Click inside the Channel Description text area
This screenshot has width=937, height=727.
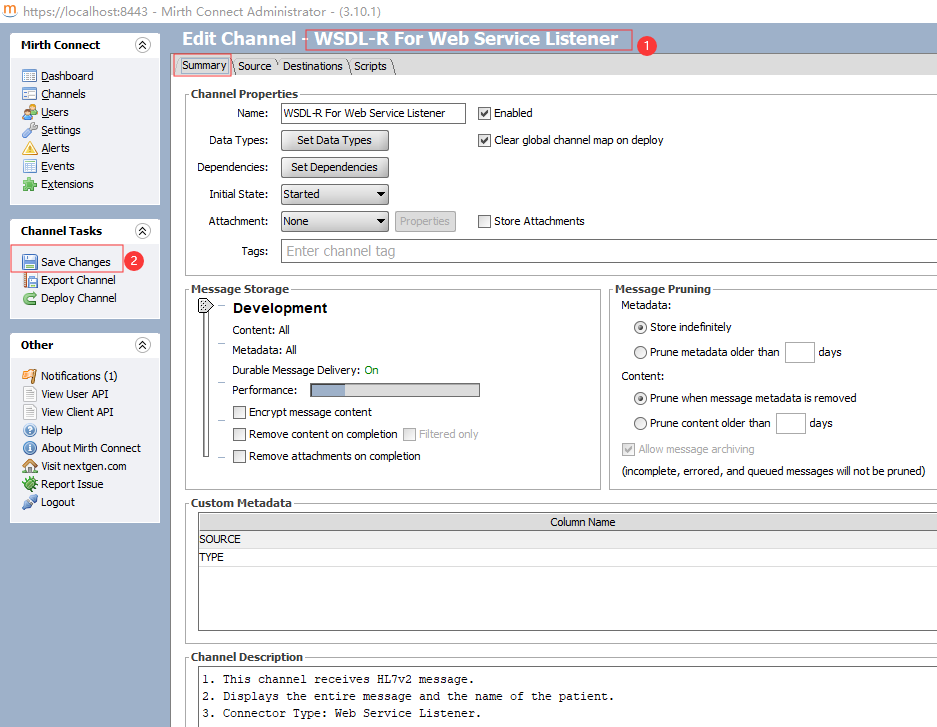coord(568,697)
